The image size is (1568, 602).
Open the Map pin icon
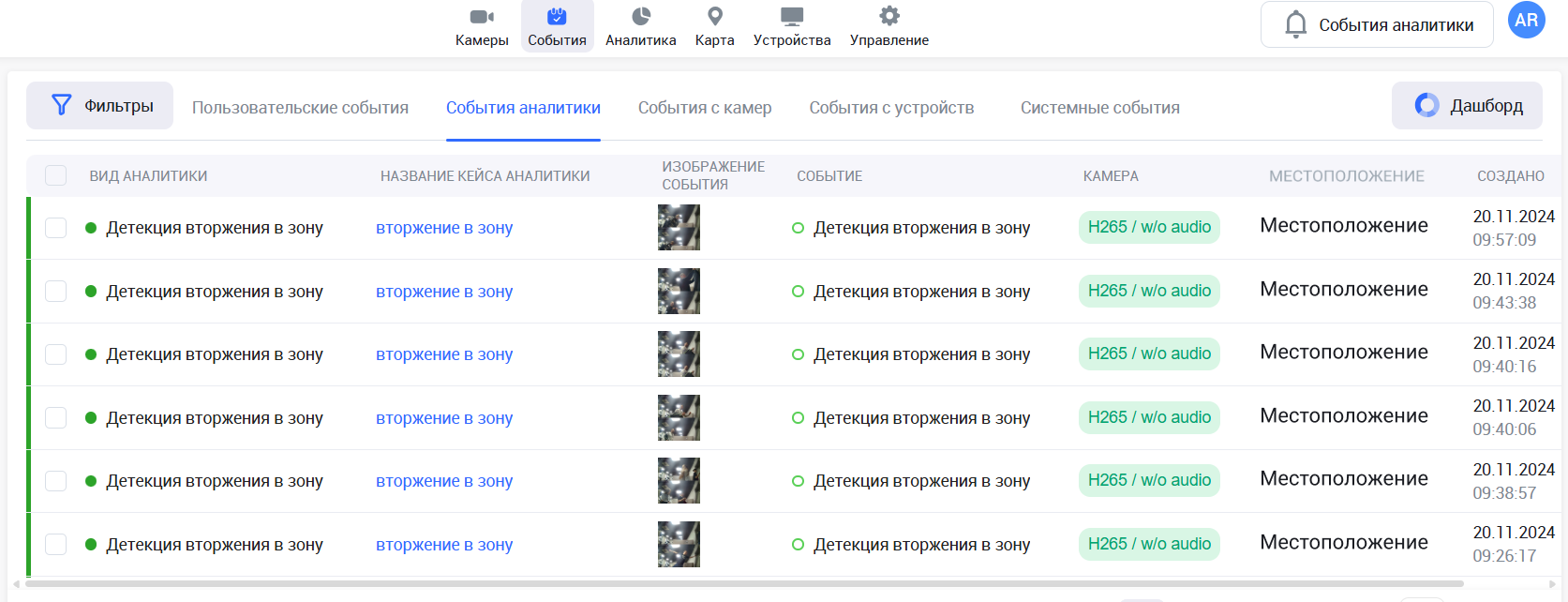pos(714,17)
